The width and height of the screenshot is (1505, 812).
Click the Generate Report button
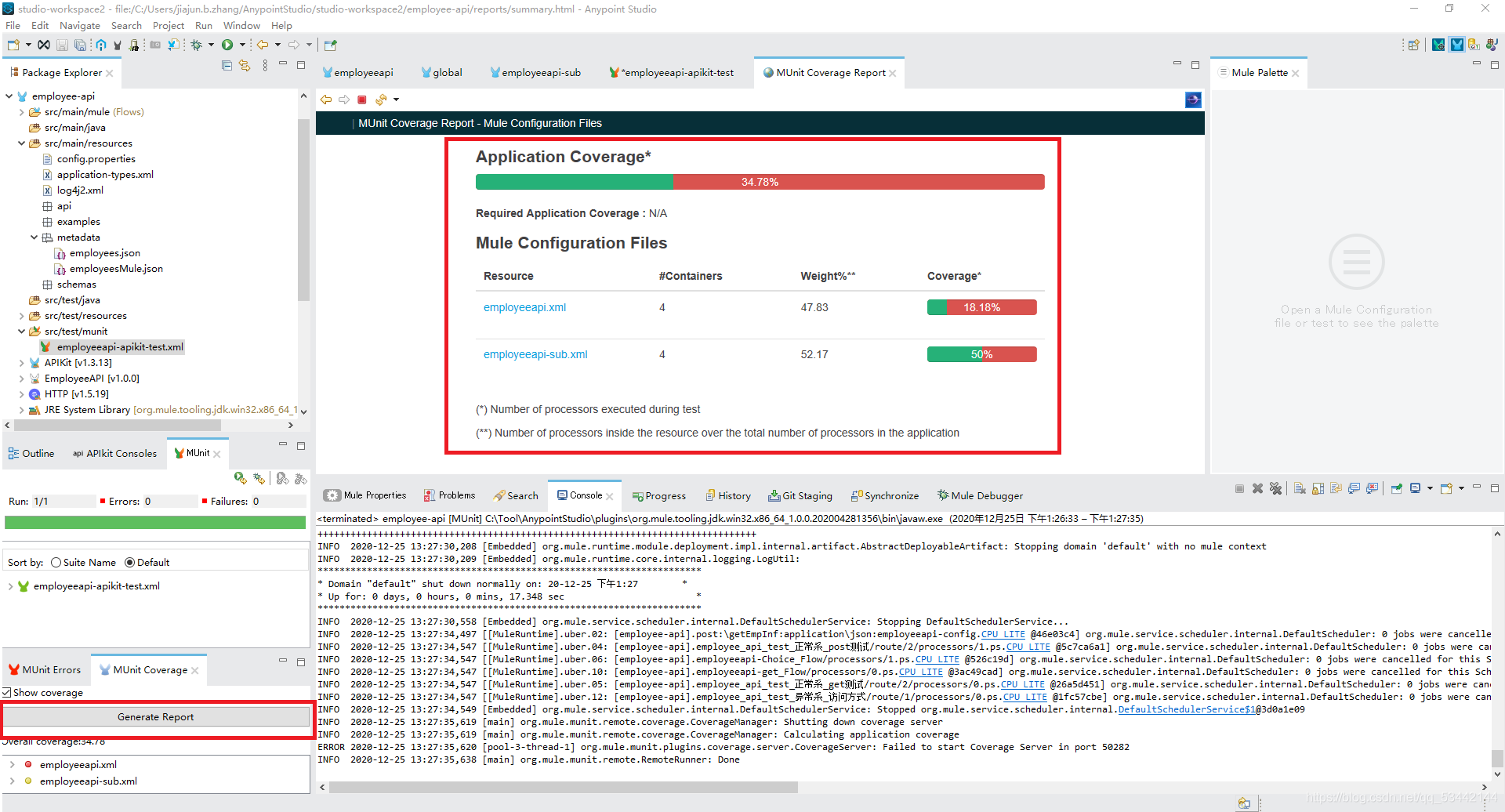pyautogui.click(x=156, y=717)
